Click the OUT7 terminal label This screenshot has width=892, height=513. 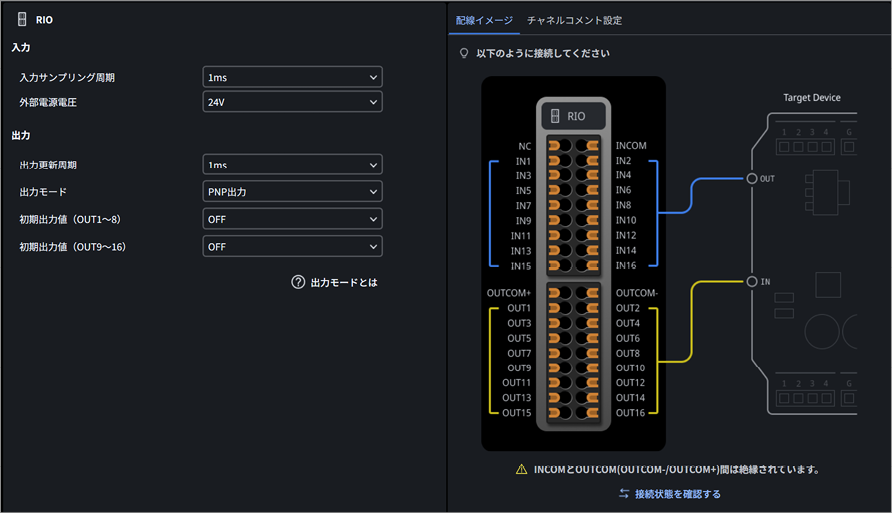pos(519,353)
